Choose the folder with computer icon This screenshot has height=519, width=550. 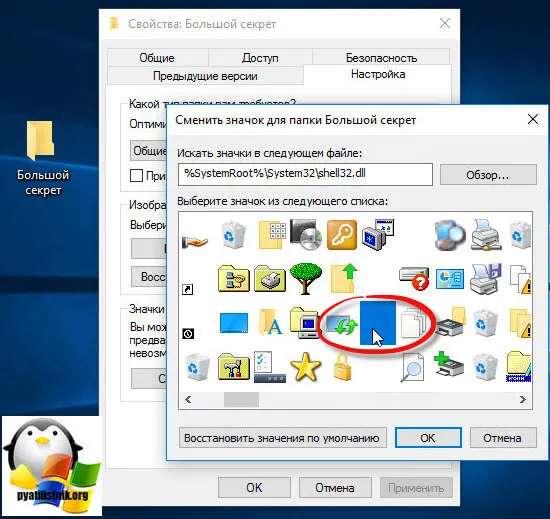pyautogui.click(x=304, y=323)
